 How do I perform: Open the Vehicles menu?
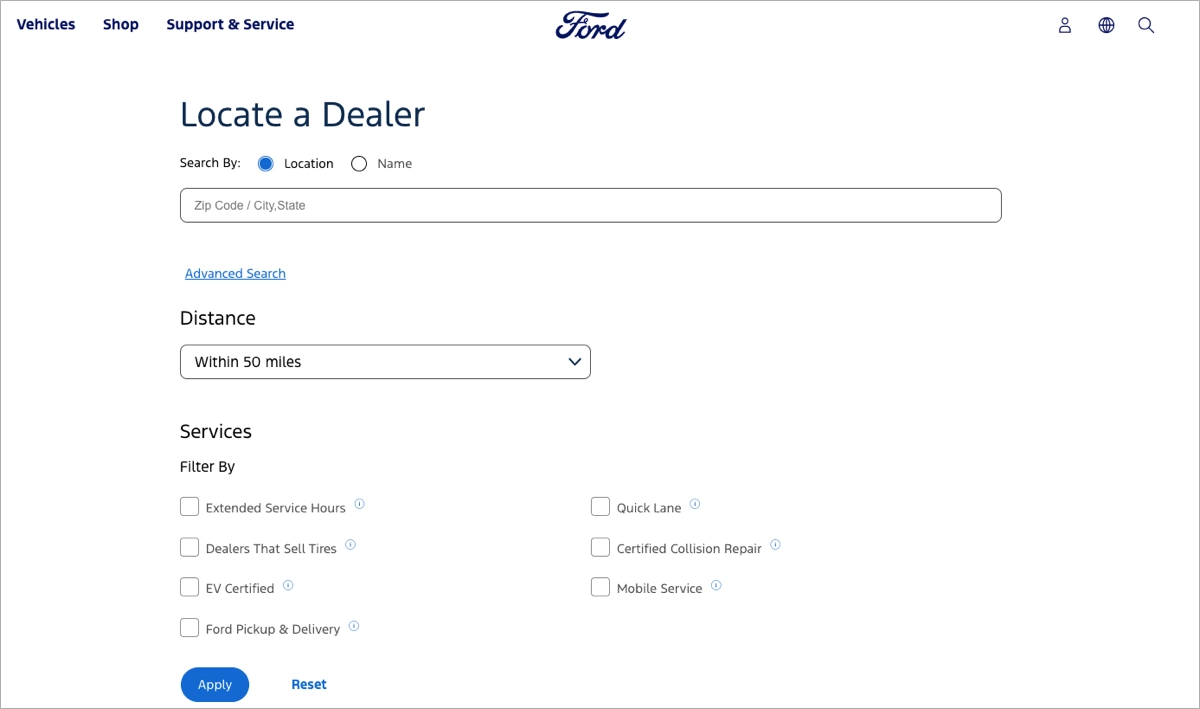46,24
